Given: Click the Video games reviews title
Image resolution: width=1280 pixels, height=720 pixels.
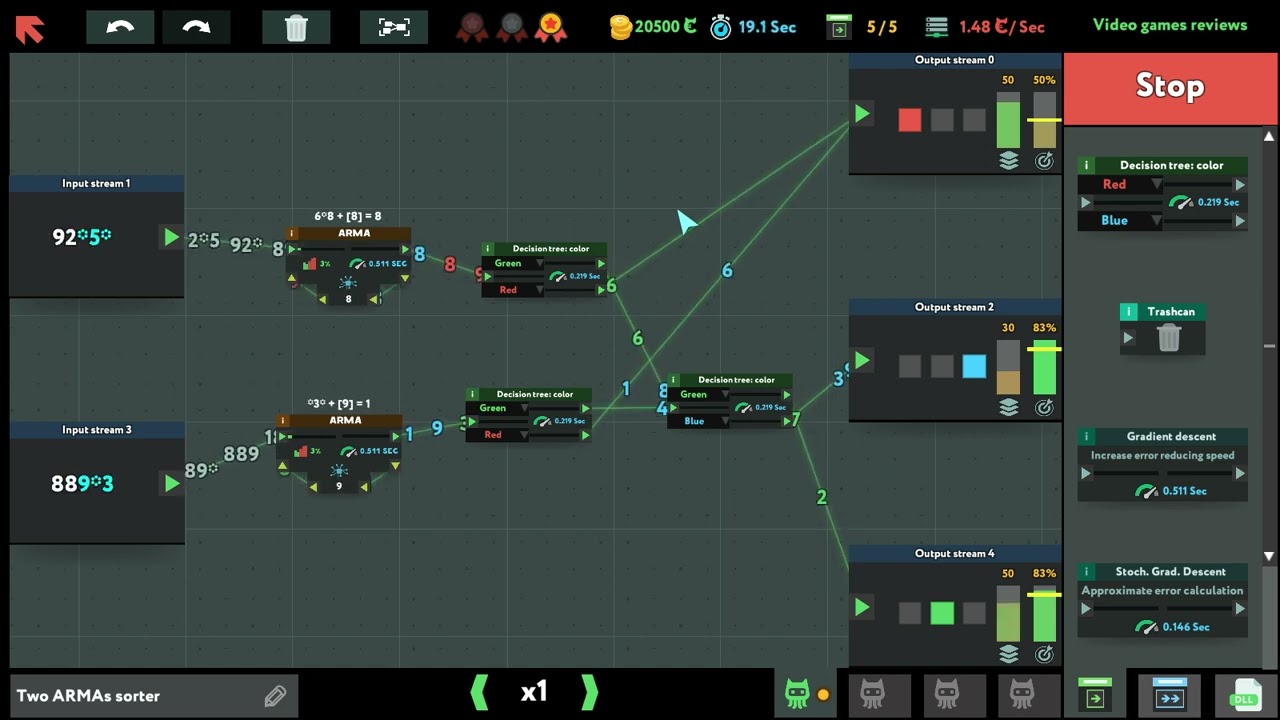Looking at the screenshot, I should (x=1170, y=25).
